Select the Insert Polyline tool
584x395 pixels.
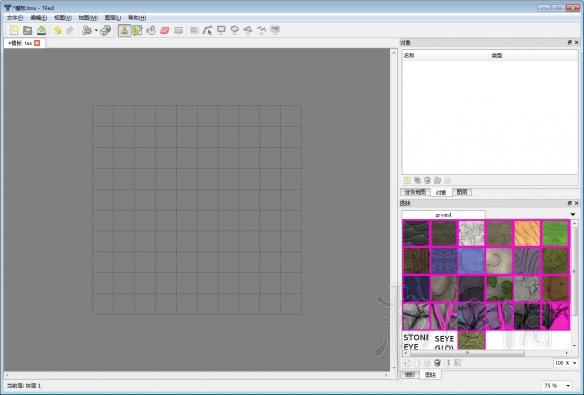[261, 31]
